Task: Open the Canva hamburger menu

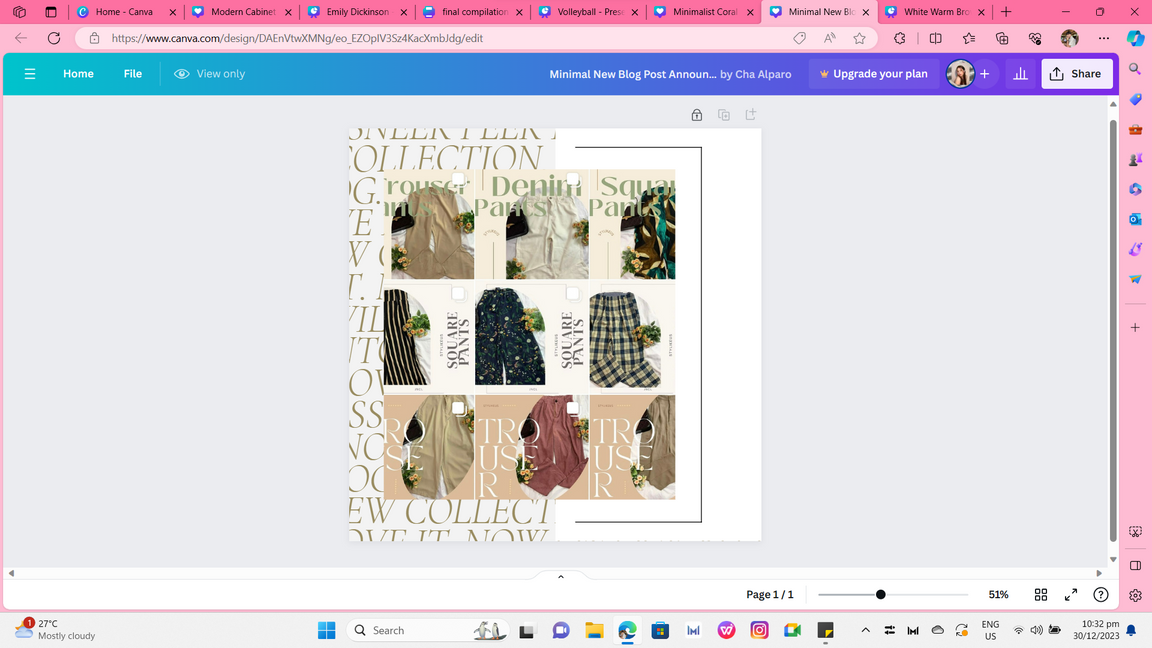Action: click(x=30, y=74)
